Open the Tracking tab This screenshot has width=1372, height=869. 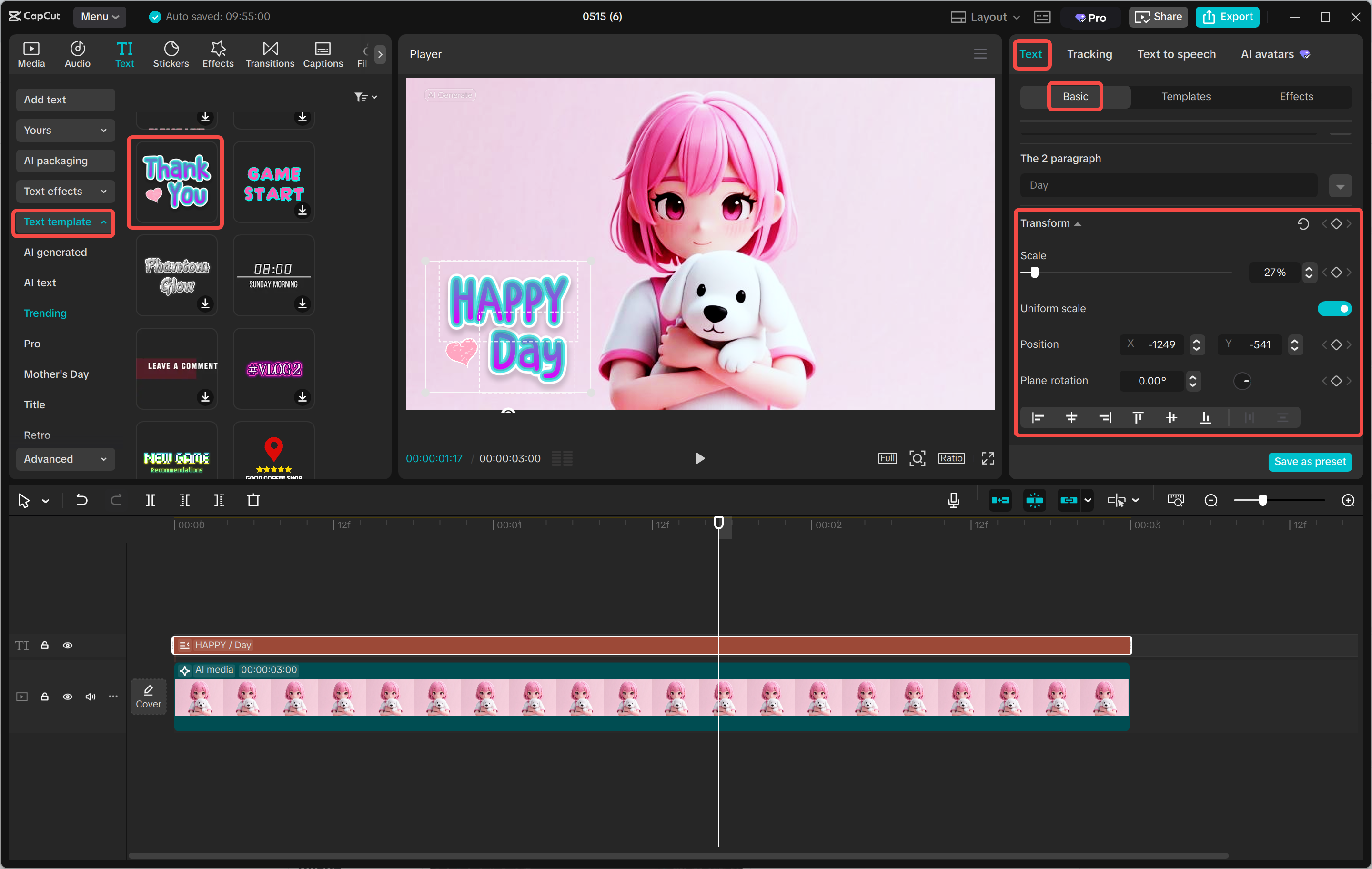pos(1089,54)
